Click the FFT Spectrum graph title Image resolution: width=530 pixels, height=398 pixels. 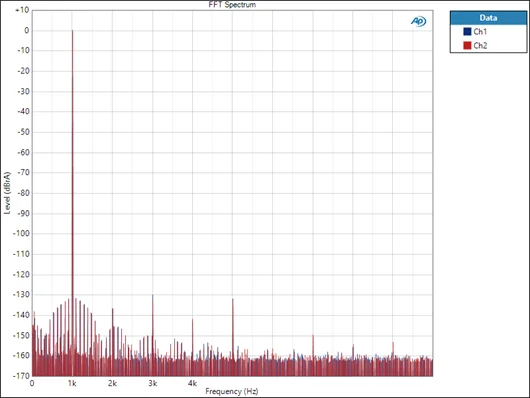(232, 5)
